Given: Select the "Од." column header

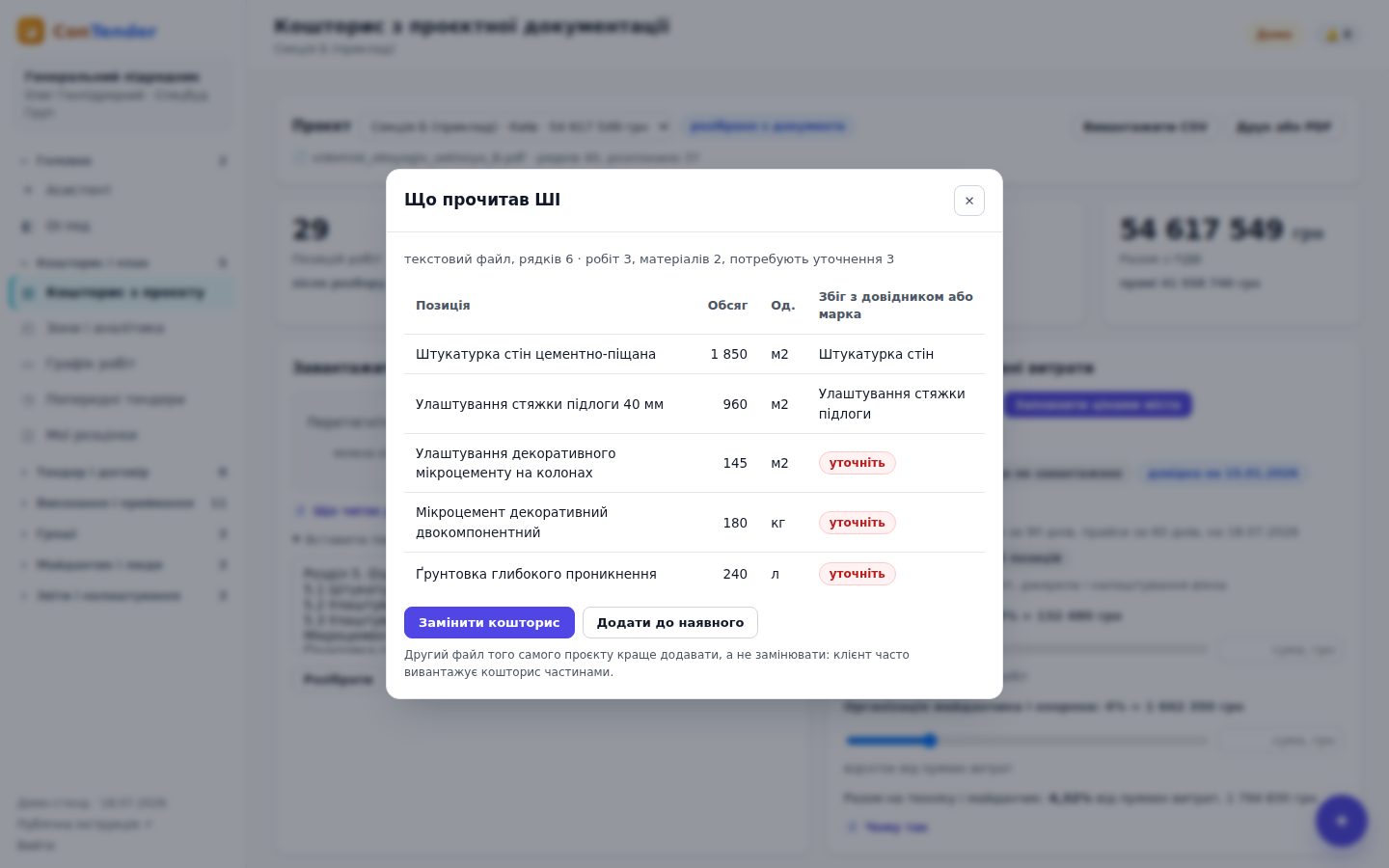Looking at the screenshot, I should coord(783,306).
